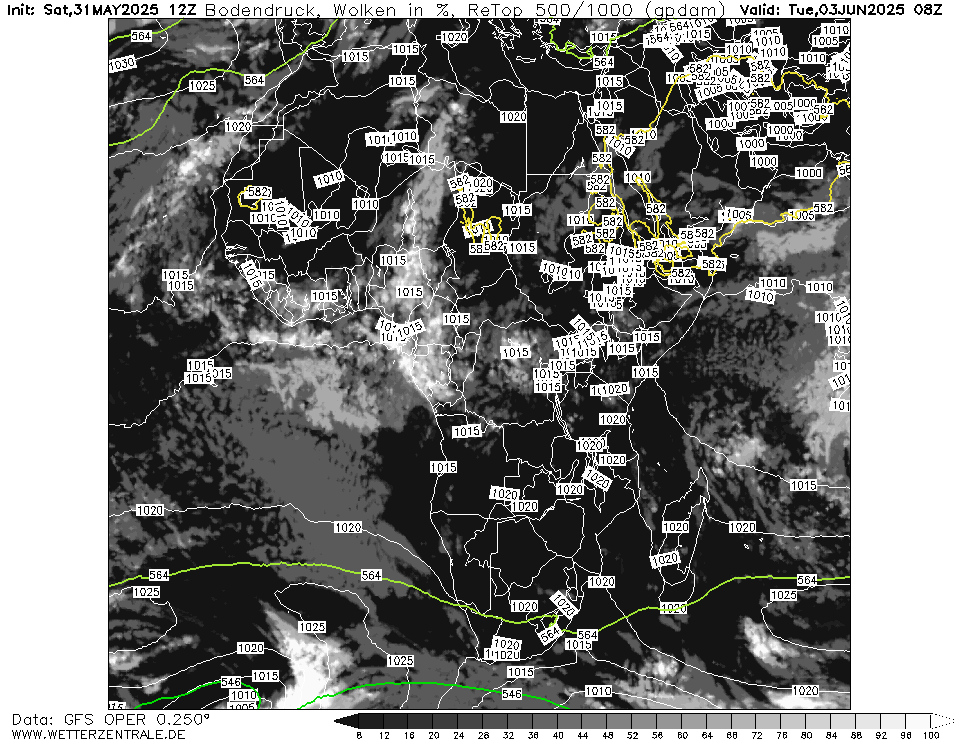The image size is (959, 741).
Task: Click the 1030 isobar label
Action: [122, 64]
